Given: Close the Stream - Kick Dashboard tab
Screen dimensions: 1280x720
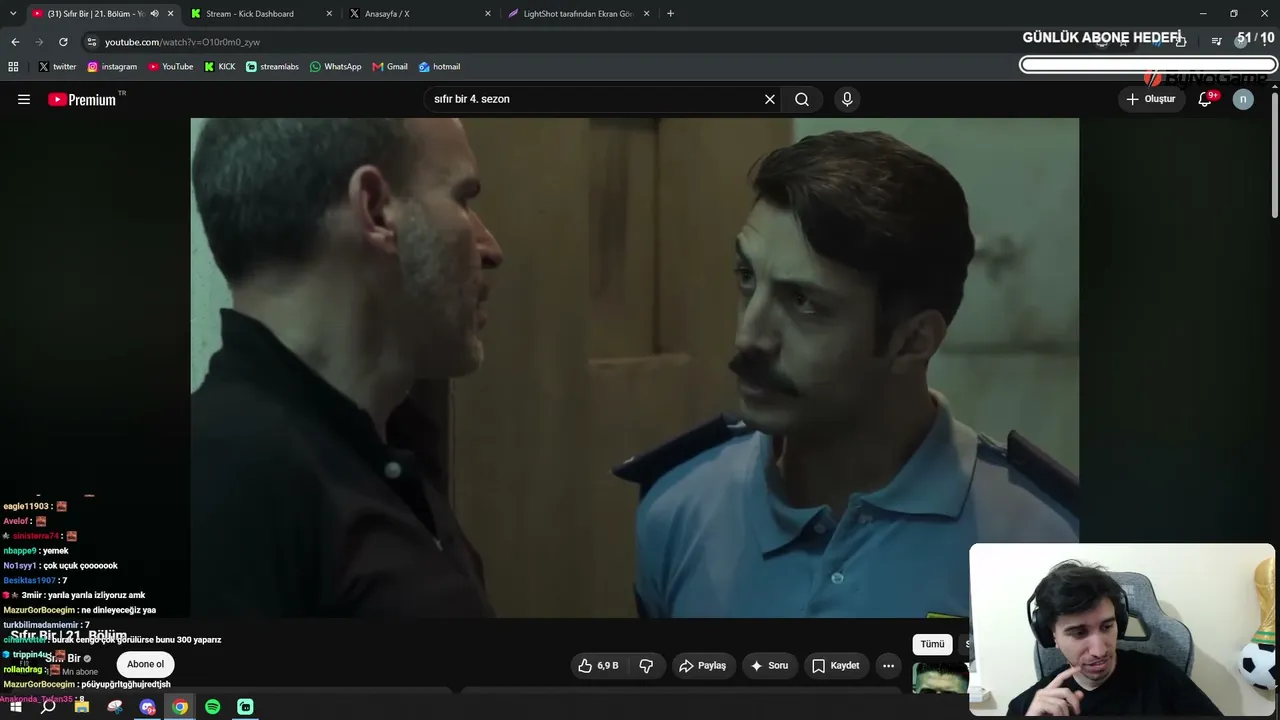Looking at the screenshot, I should coord(329,14).
